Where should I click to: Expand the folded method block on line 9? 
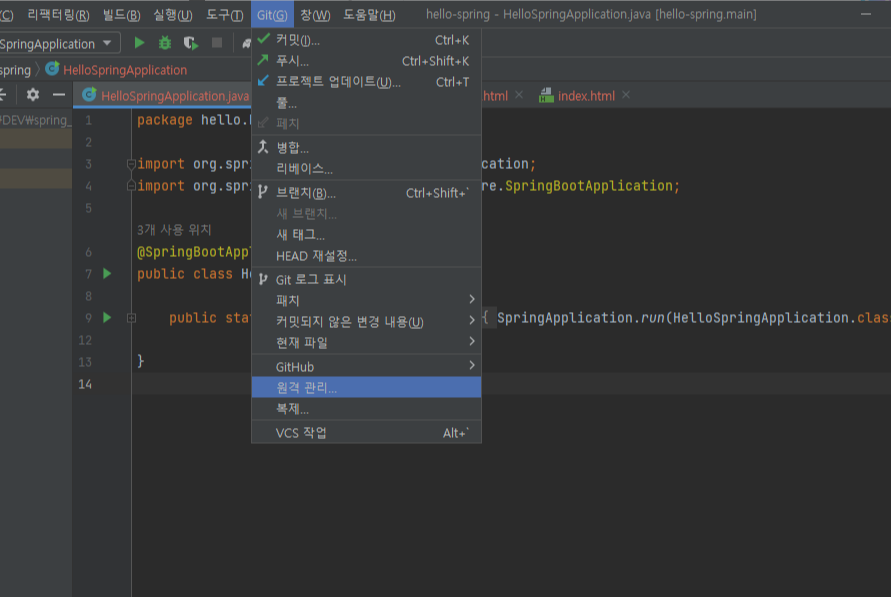131,318
